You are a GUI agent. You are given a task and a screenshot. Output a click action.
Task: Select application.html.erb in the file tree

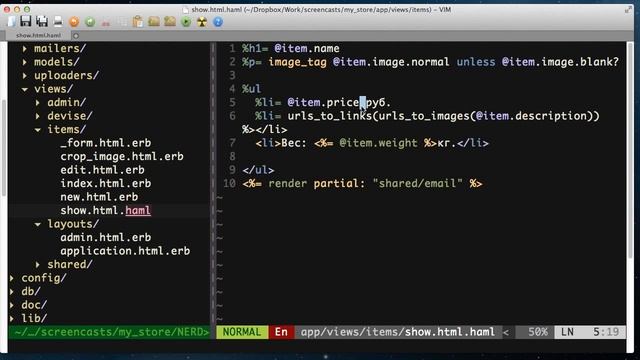(125, 251)
